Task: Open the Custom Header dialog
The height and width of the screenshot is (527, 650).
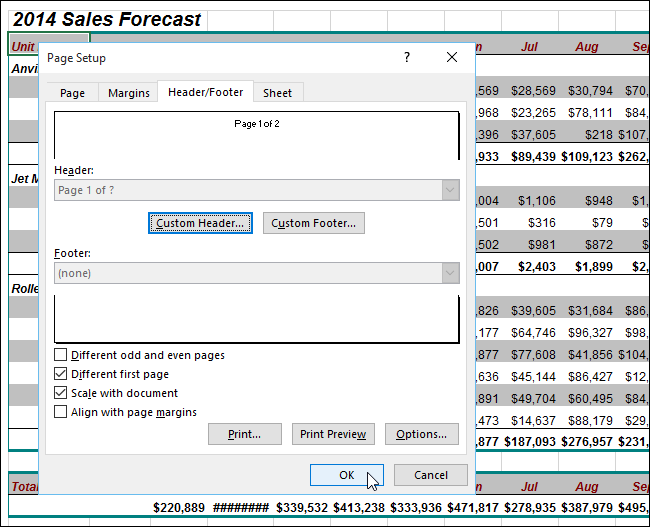Action: (x=200, y=223)
